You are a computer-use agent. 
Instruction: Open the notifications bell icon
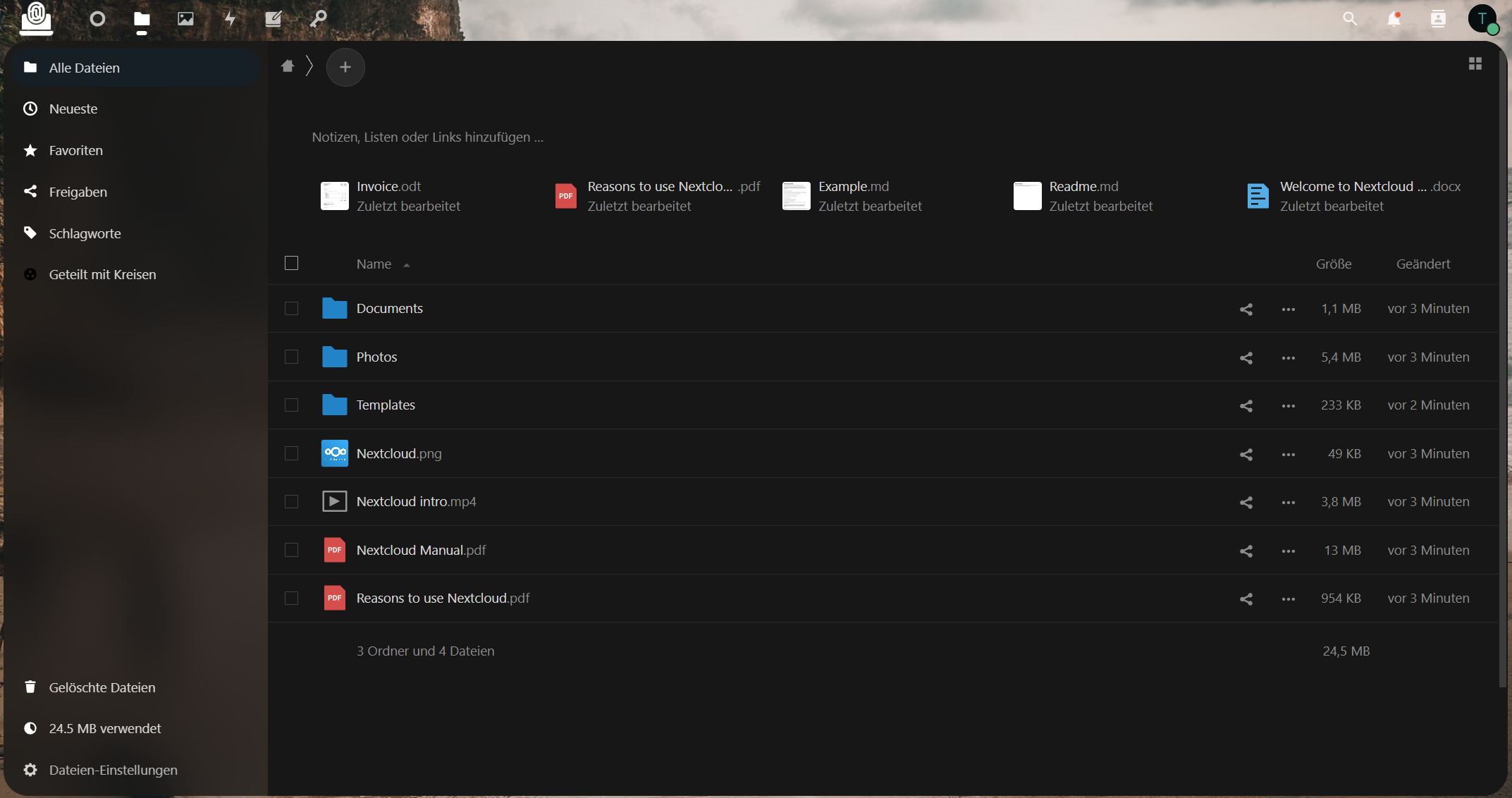tap(1394, 19)
